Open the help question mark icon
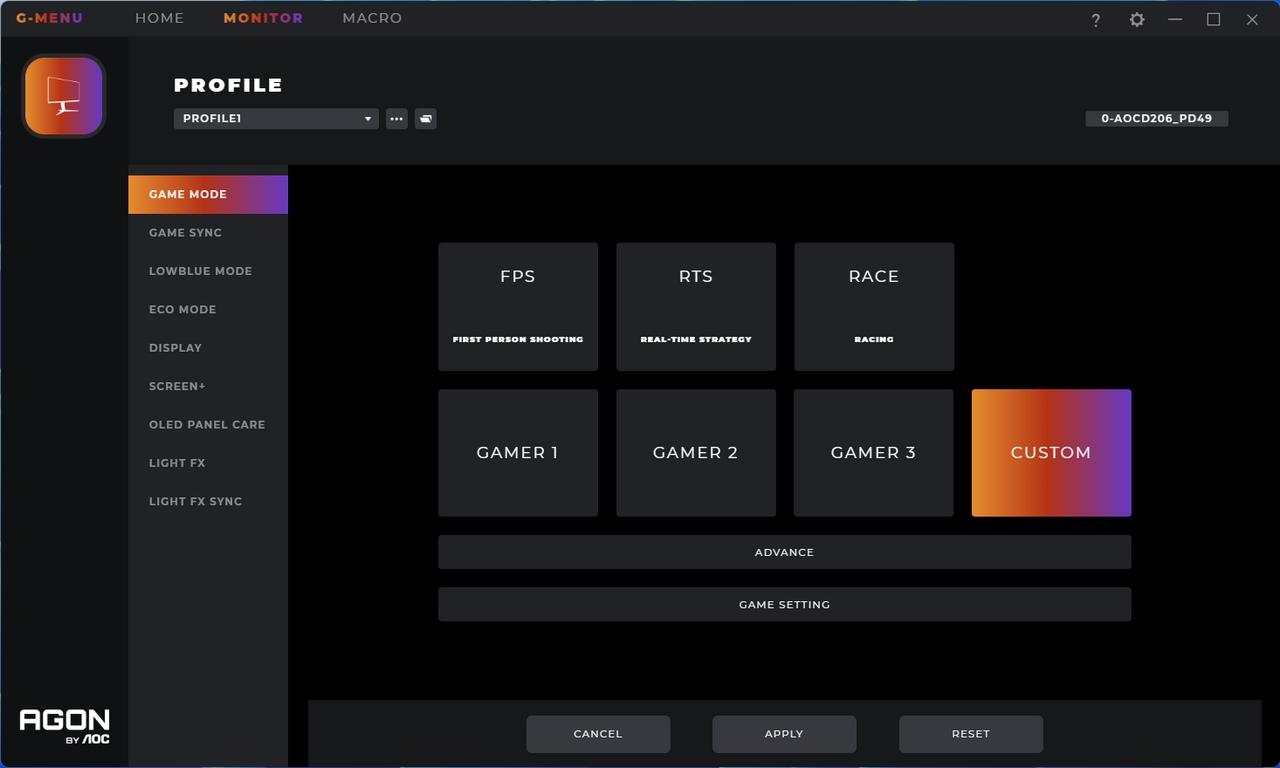Image resolution: width=1280 pixels, height=768 pixels. (1096, 20)
